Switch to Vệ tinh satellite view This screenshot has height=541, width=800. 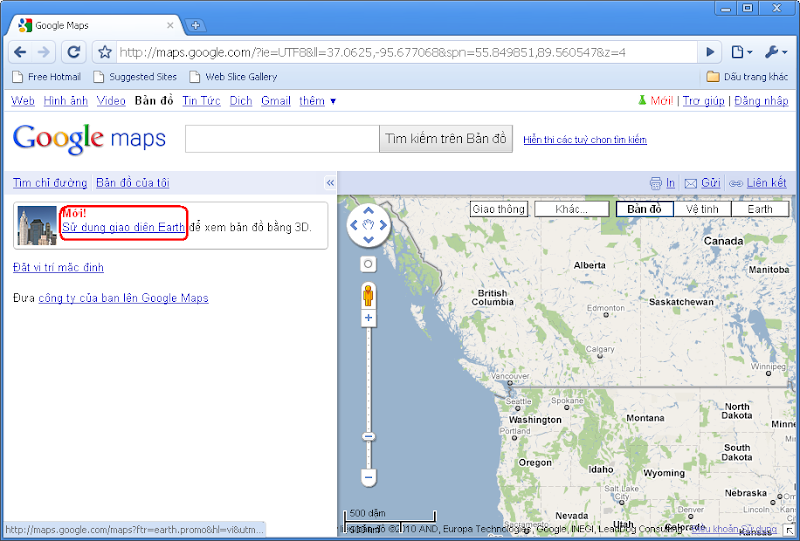click(702, 209)
